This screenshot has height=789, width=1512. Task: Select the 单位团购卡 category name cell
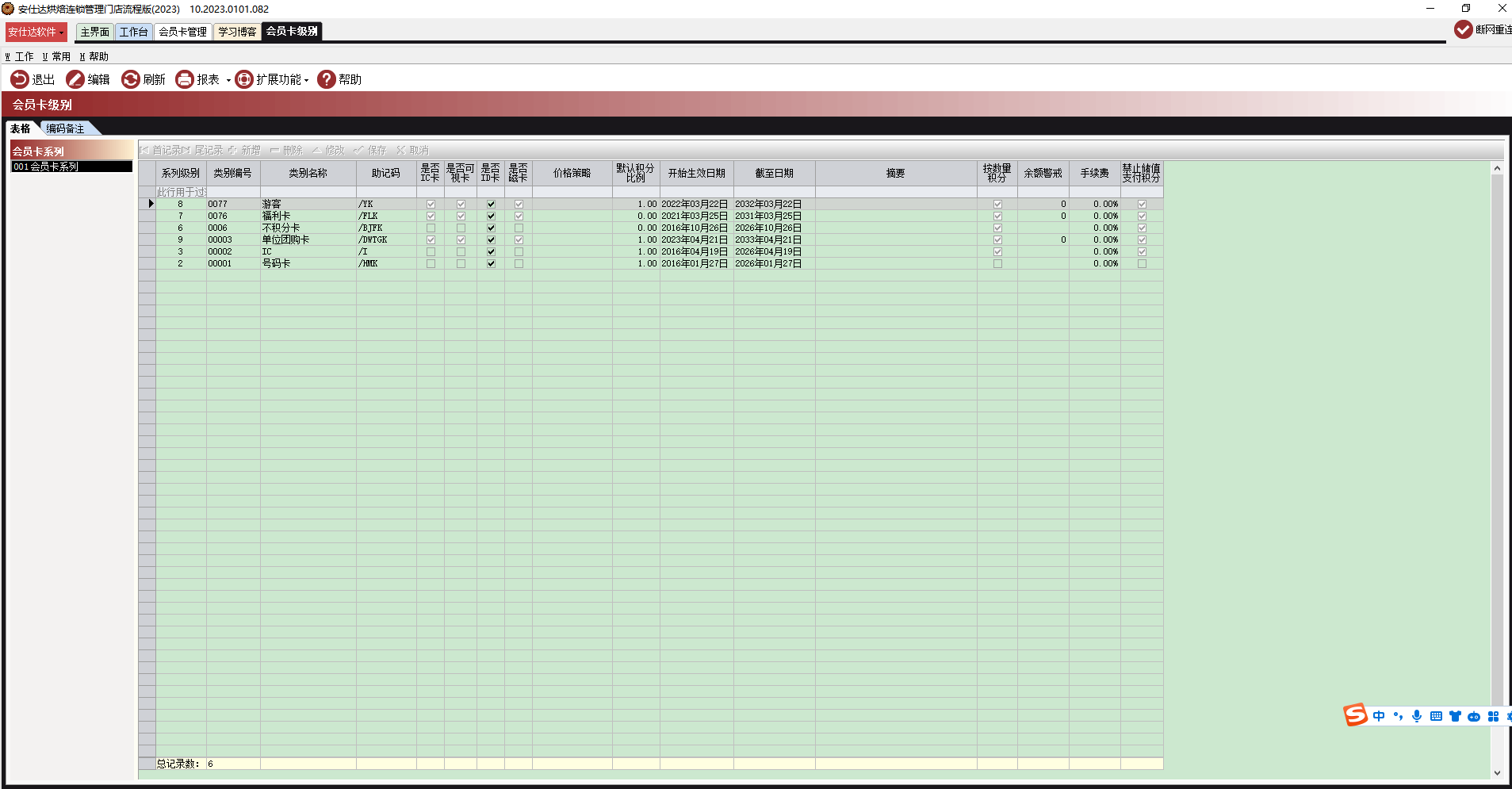[x=308, y=240]
